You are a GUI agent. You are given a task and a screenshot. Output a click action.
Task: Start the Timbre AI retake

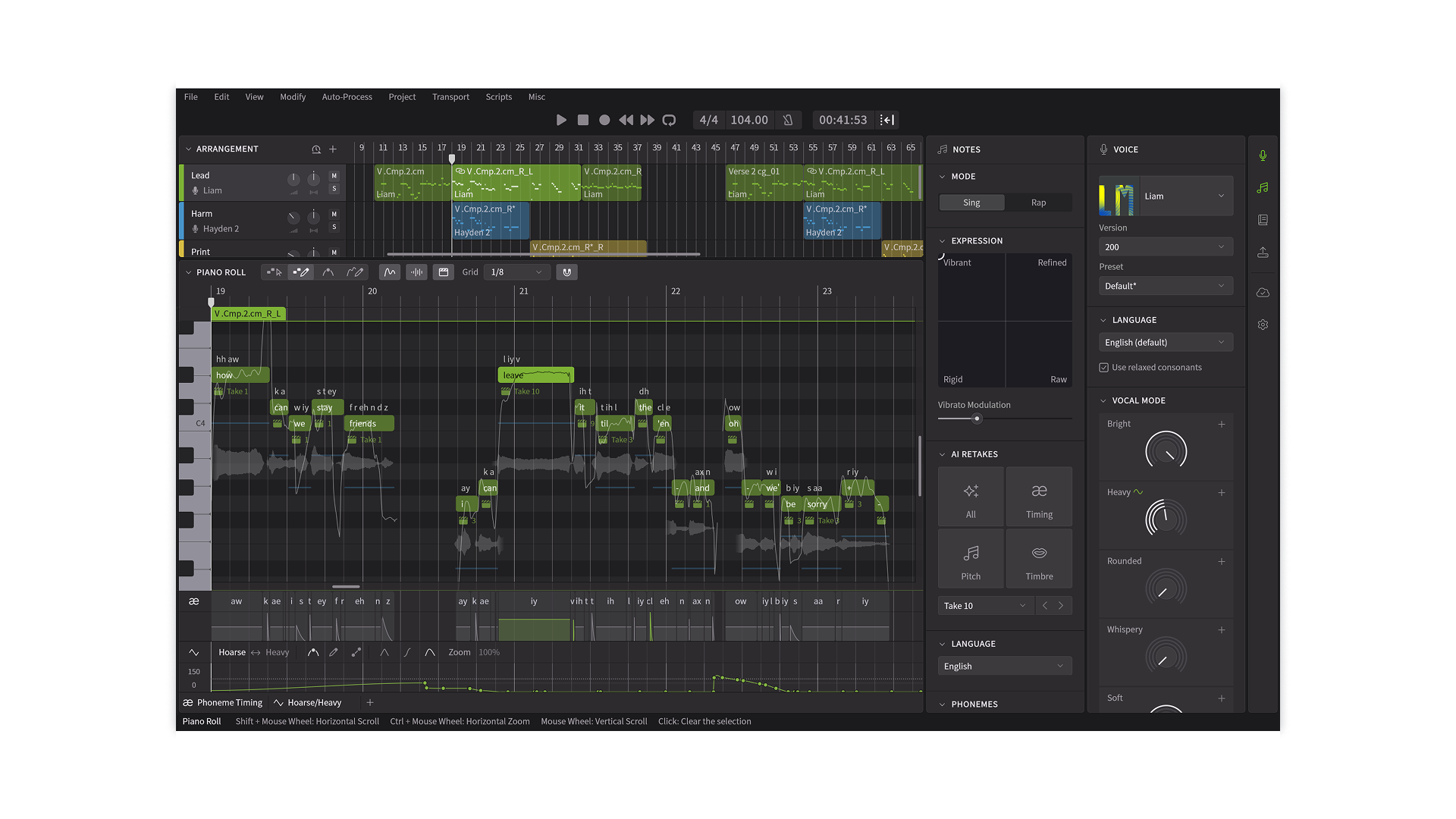pyautogui.click(x=1039, y=559)
